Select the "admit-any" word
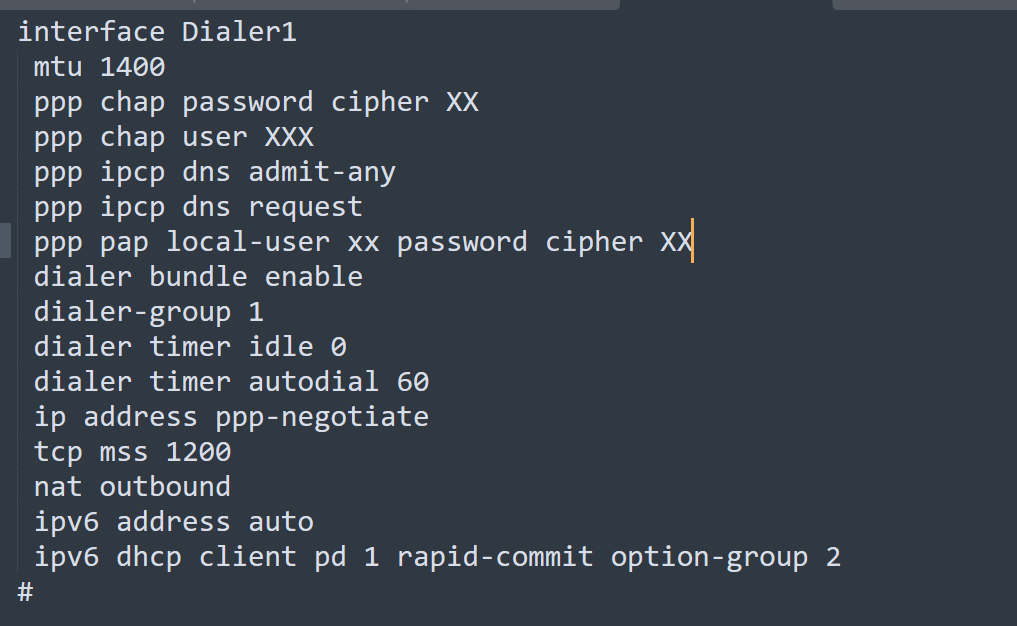Viewport: 1017px width, 626px height. coord(322,172)
